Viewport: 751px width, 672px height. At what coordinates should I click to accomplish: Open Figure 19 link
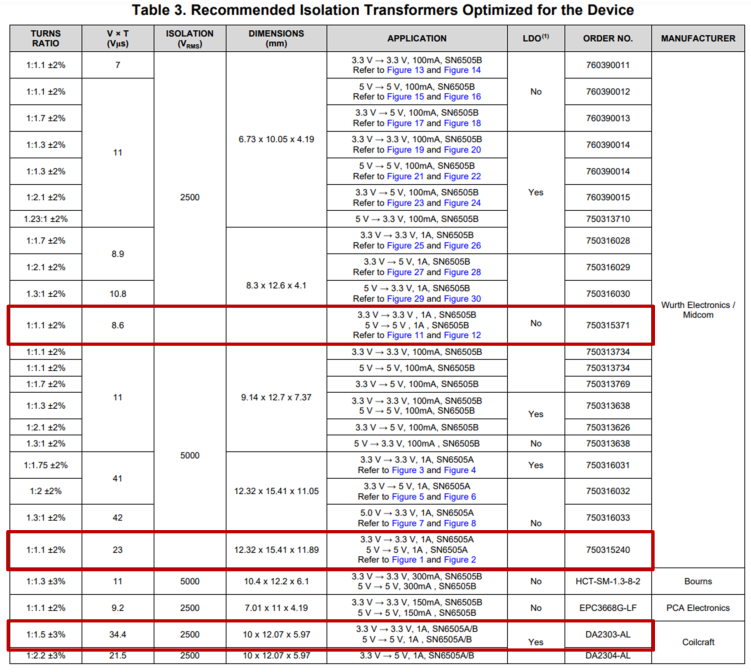[405, 150]
